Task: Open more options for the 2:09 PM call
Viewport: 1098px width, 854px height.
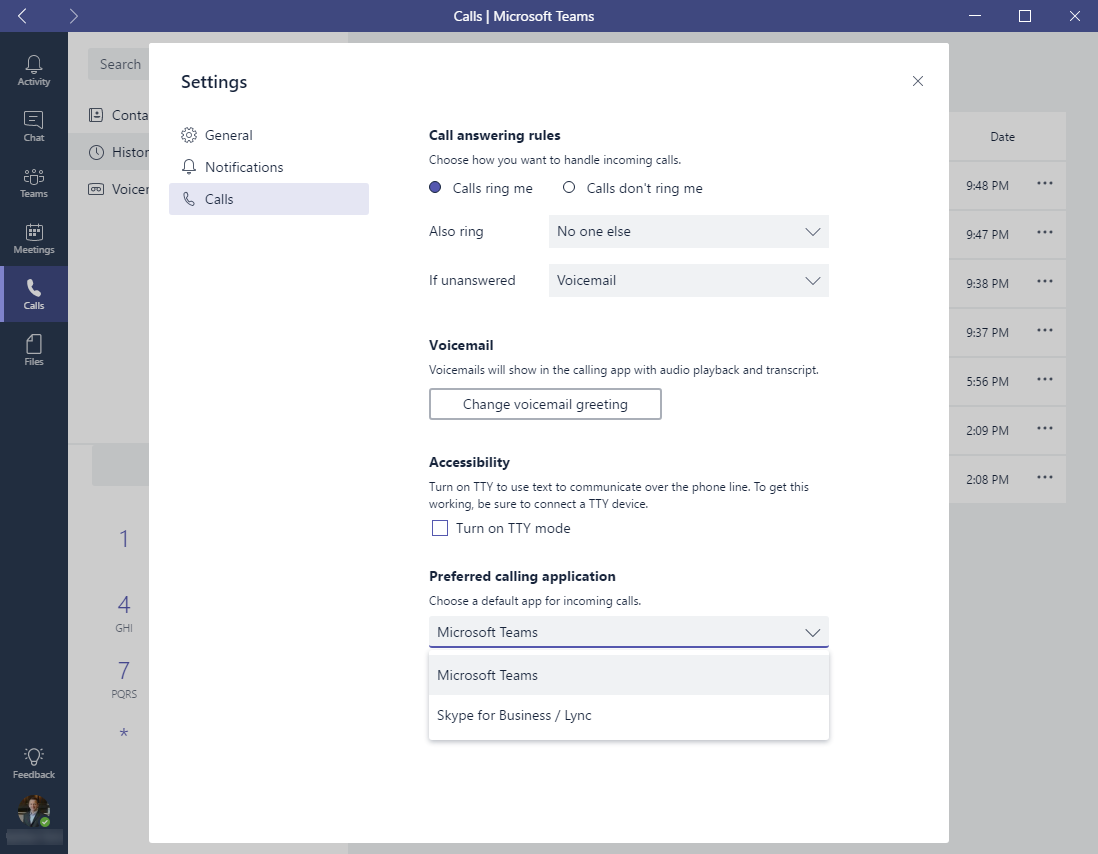Action: coord(1045,429)
